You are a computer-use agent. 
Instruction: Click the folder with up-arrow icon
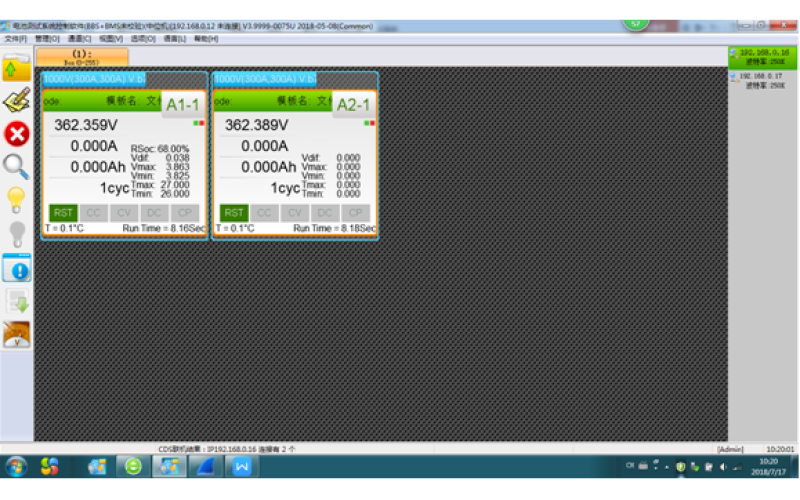16,68
